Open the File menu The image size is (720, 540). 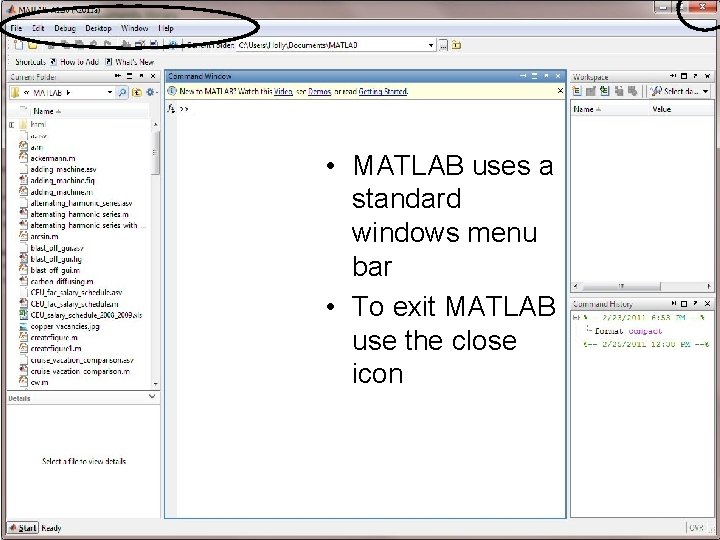(16, 28)
